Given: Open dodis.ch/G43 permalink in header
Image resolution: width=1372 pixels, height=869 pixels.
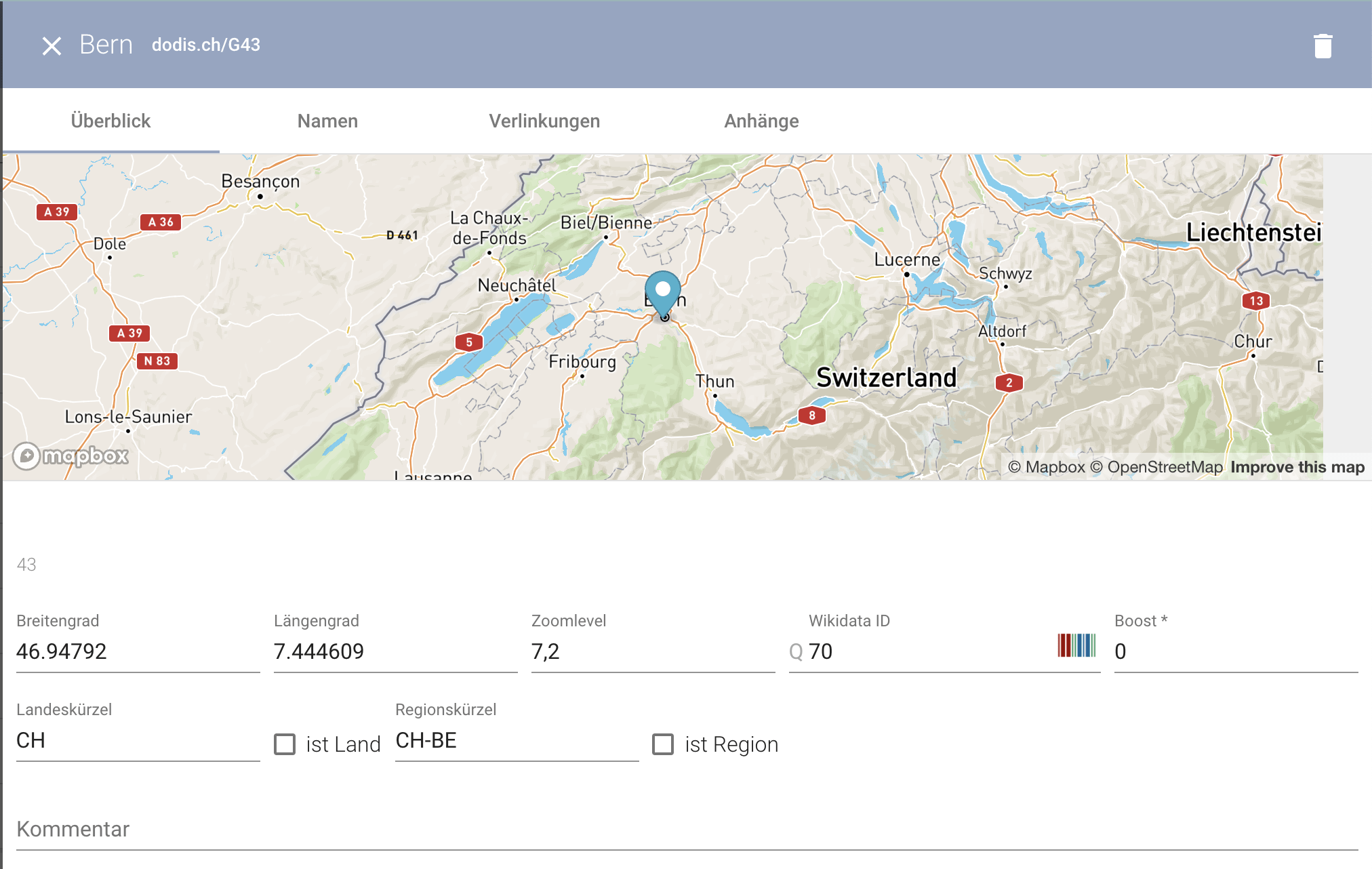Looking at the screenshot, I should 205,45.
